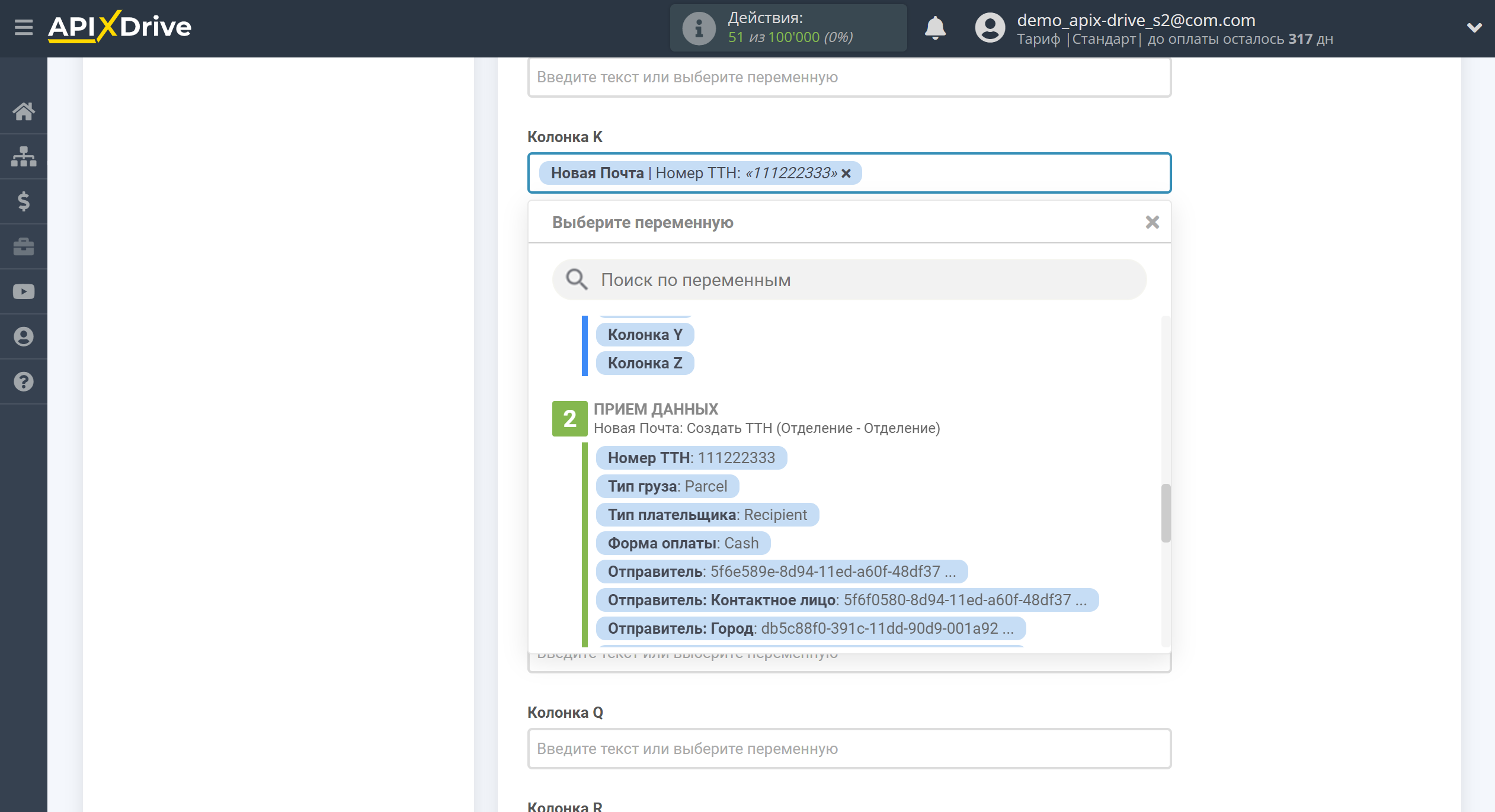1495x812 pixels.
Task: Open the connections sitemap icon
Action: [x=24, y=156]
